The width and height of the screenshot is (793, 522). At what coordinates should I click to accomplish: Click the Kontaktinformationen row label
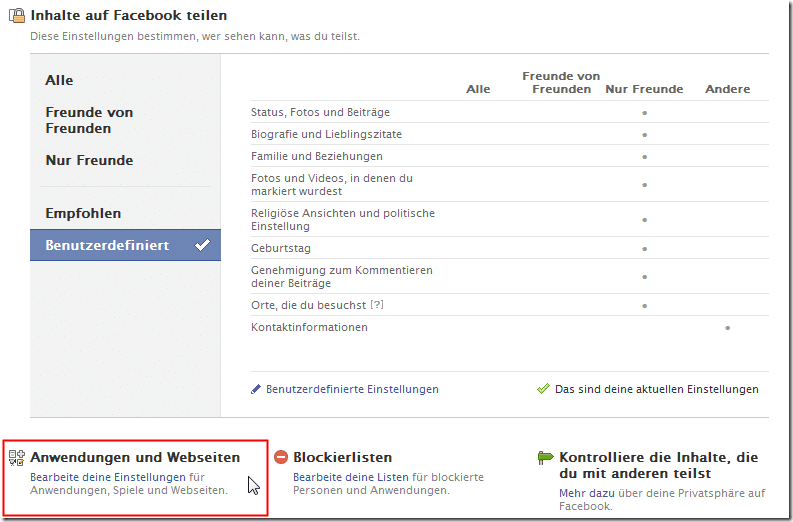pyautogui.click(x=310, y=327)
